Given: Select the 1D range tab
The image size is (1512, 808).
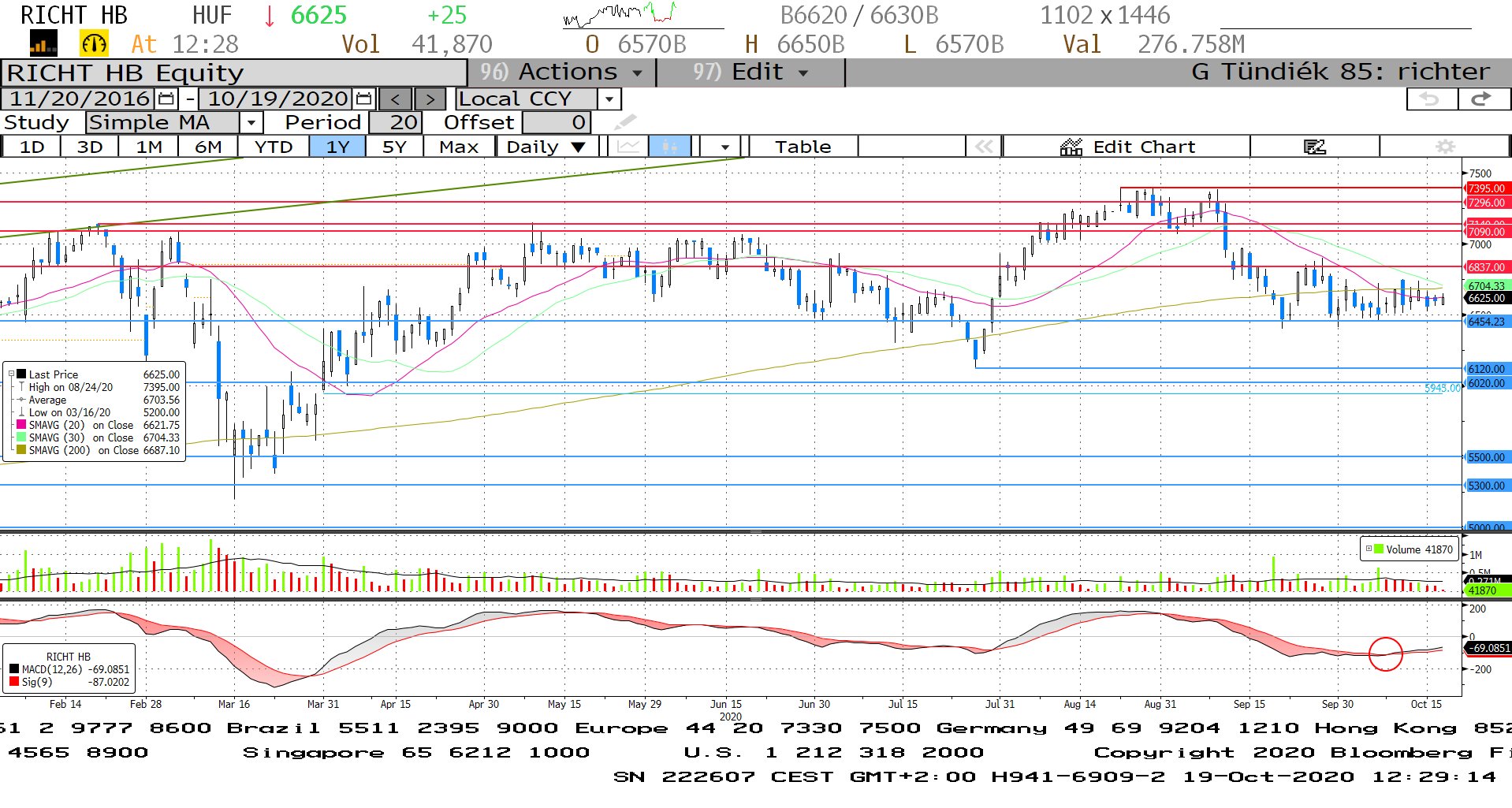Looking at the screenshot, I should (x=32, y=147).
